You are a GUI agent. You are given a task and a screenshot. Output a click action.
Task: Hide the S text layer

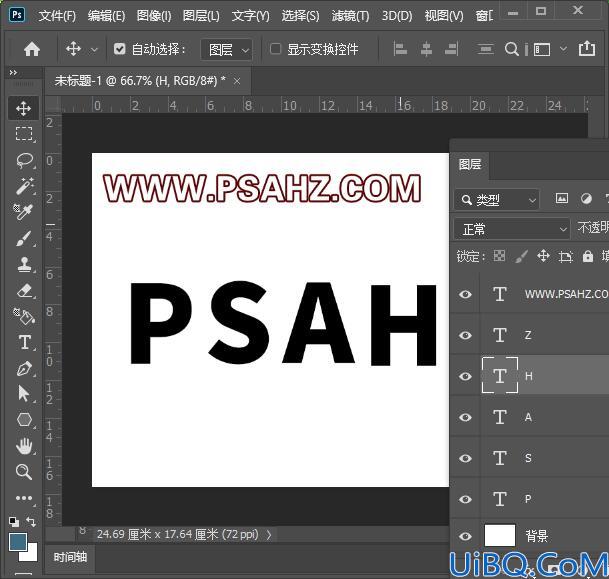pos(465,458)
